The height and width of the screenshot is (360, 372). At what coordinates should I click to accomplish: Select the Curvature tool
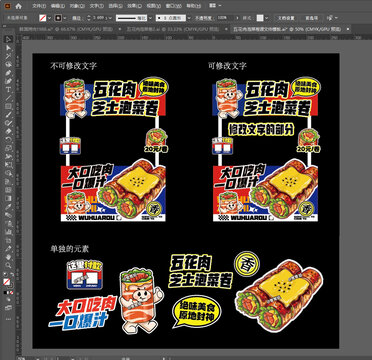(x=8, y=81)
